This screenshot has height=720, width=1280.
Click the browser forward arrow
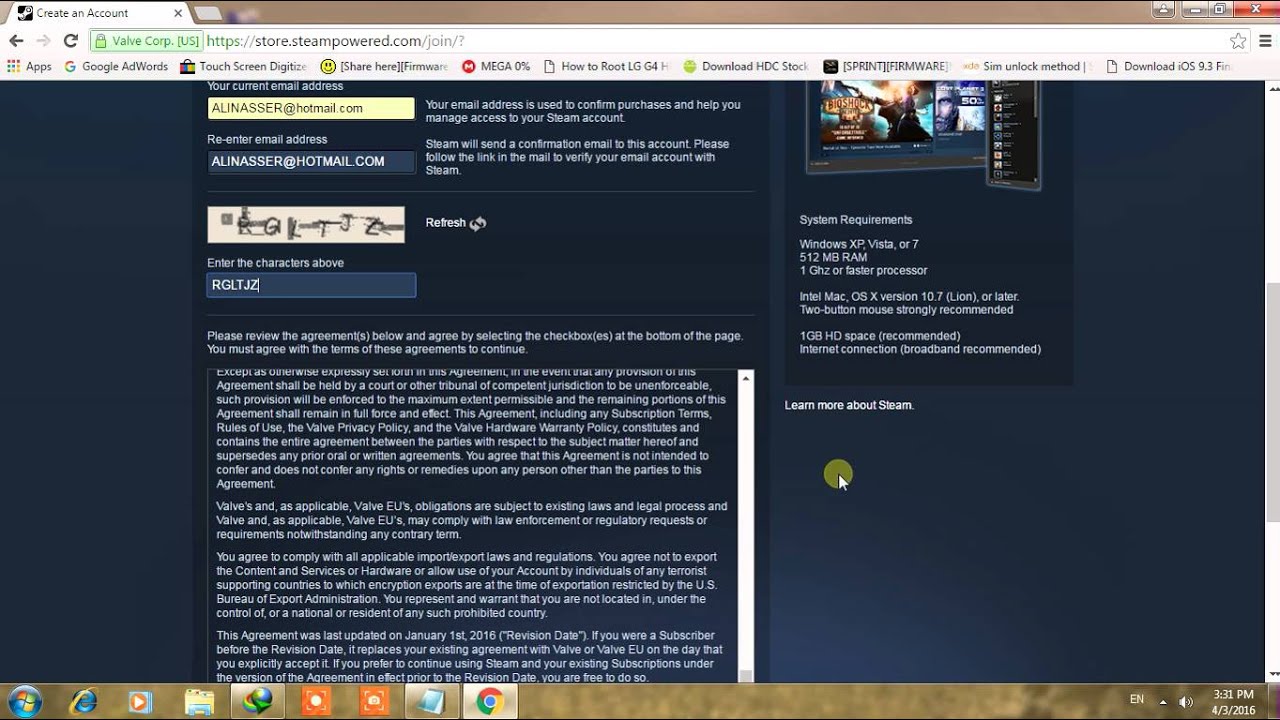(x=43, y=41)
